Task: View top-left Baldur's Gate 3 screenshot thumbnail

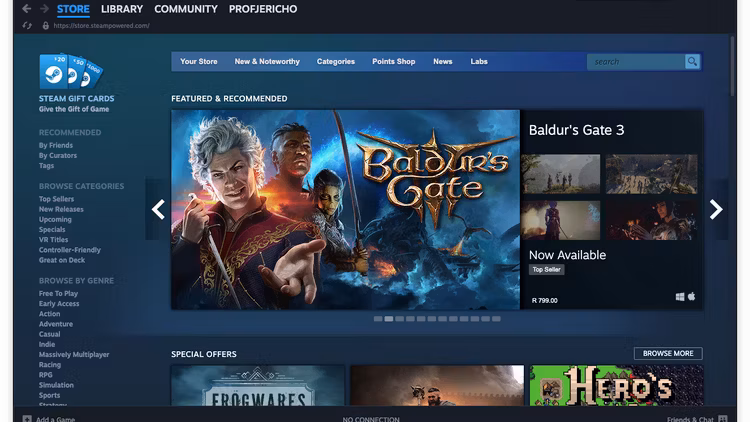Action: (x=561, y=174)
